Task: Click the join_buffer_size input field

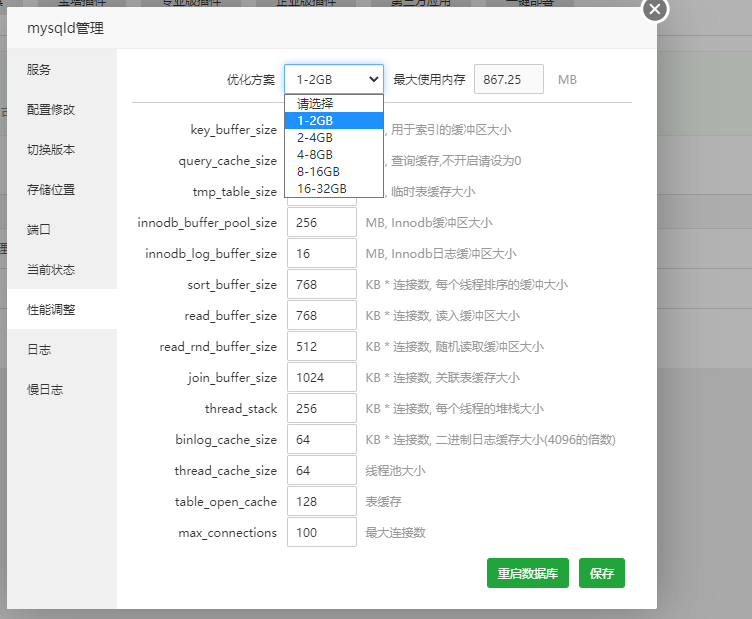Action: [322, 377]
